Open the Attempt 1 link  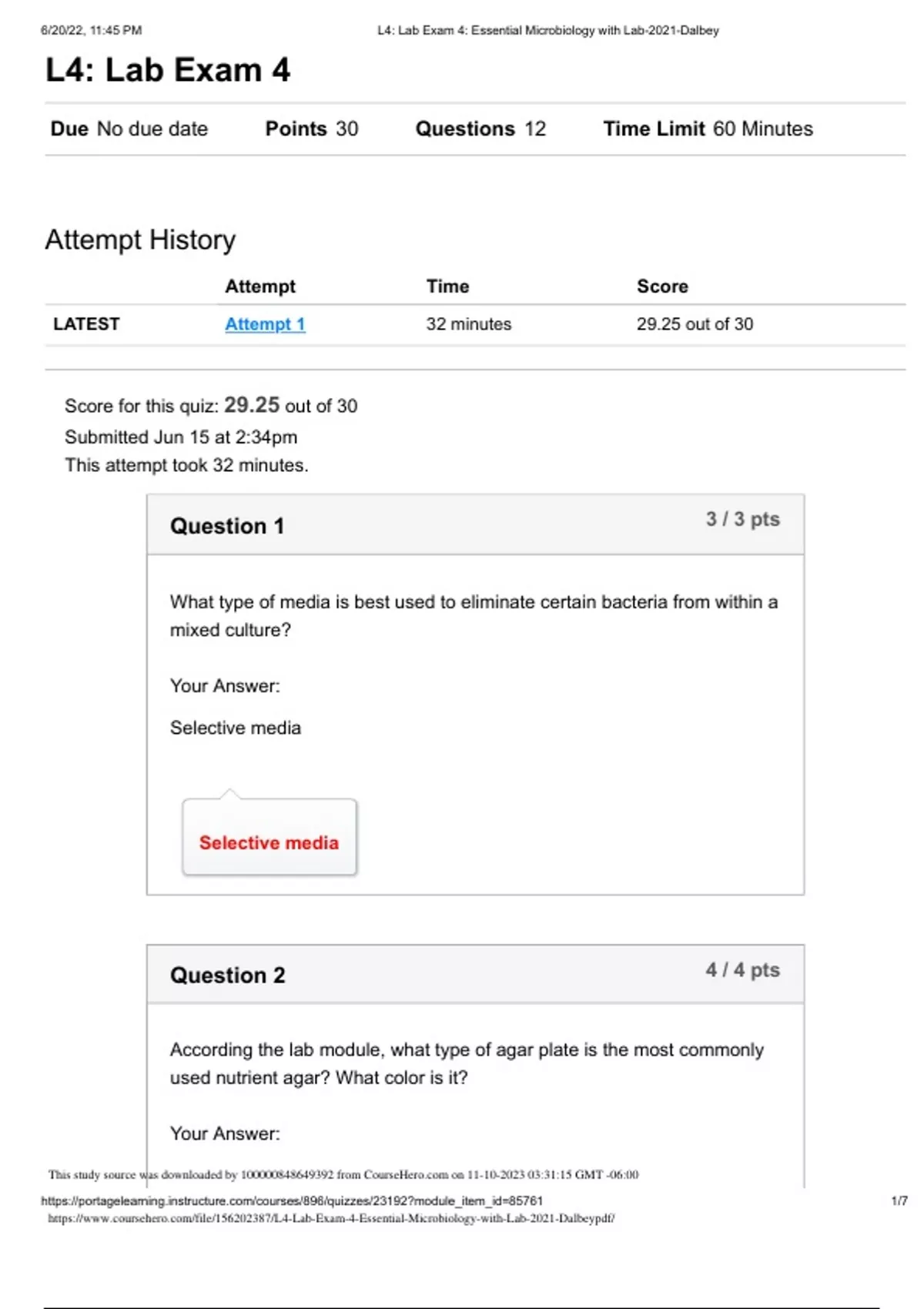(265, 324)
